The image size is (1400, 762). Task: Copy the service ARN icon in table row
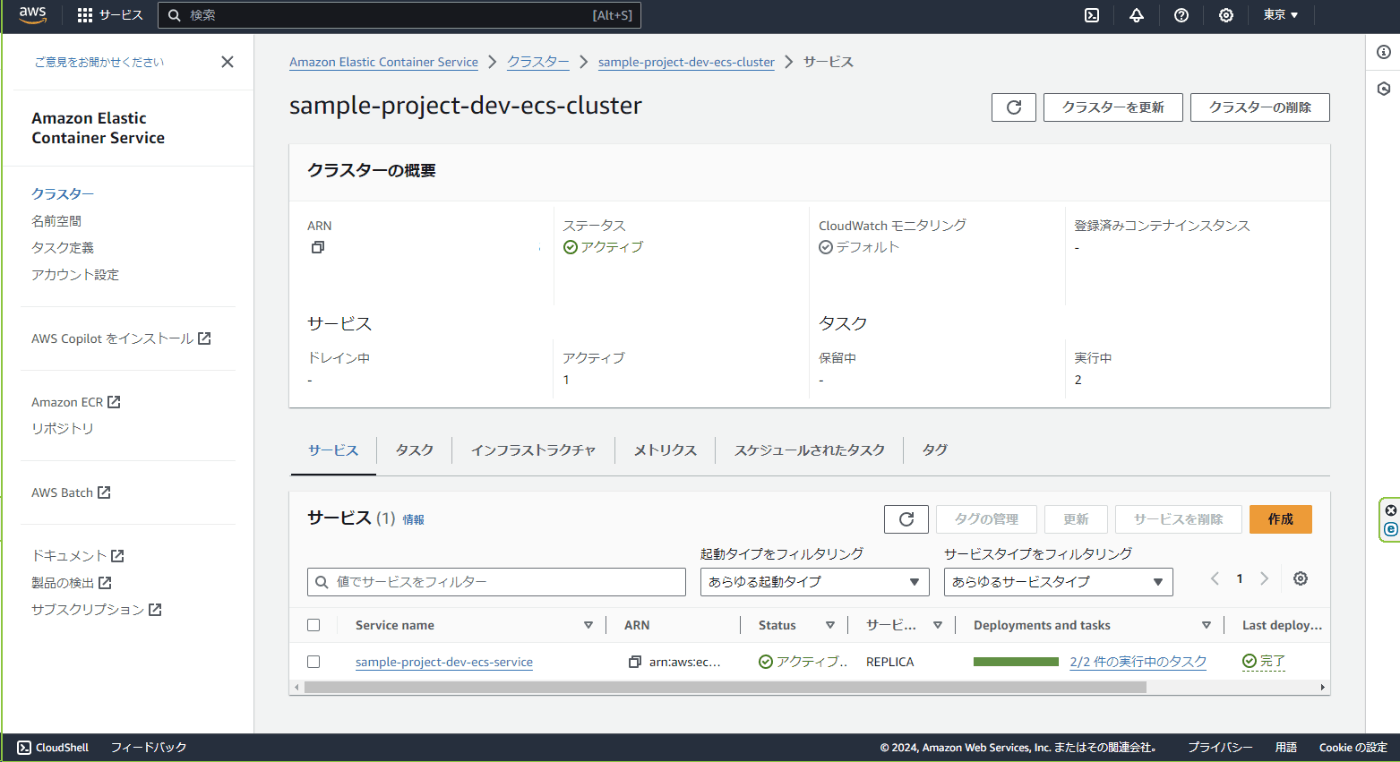click(x=634, y=662)
